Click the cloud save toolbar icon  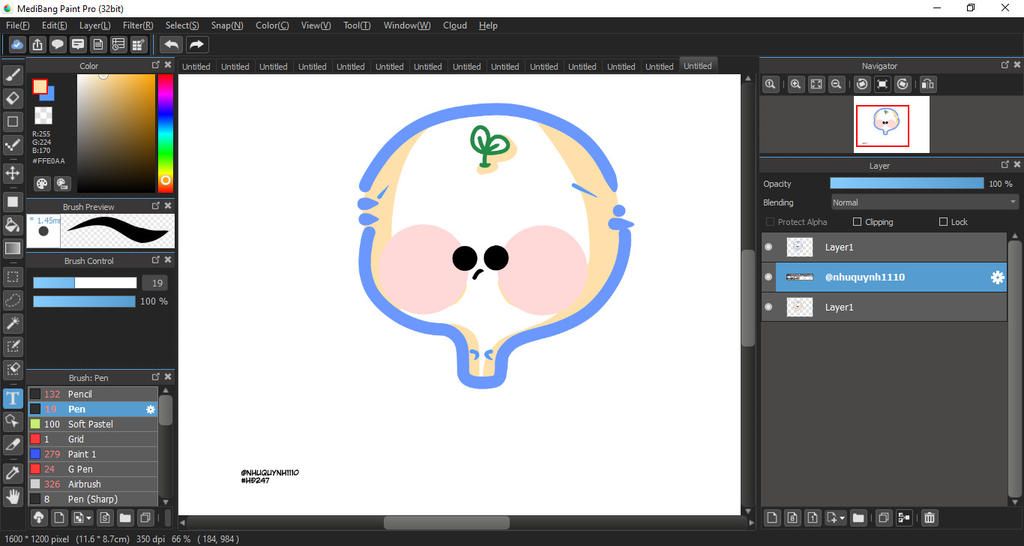click(18, 44)
